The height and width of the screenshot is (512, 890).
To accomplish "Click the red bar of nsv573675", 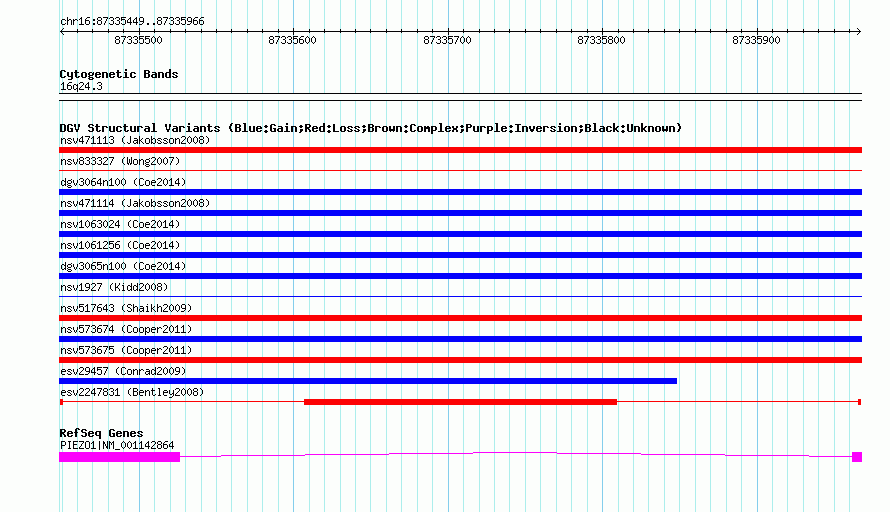I will (460, 360).
